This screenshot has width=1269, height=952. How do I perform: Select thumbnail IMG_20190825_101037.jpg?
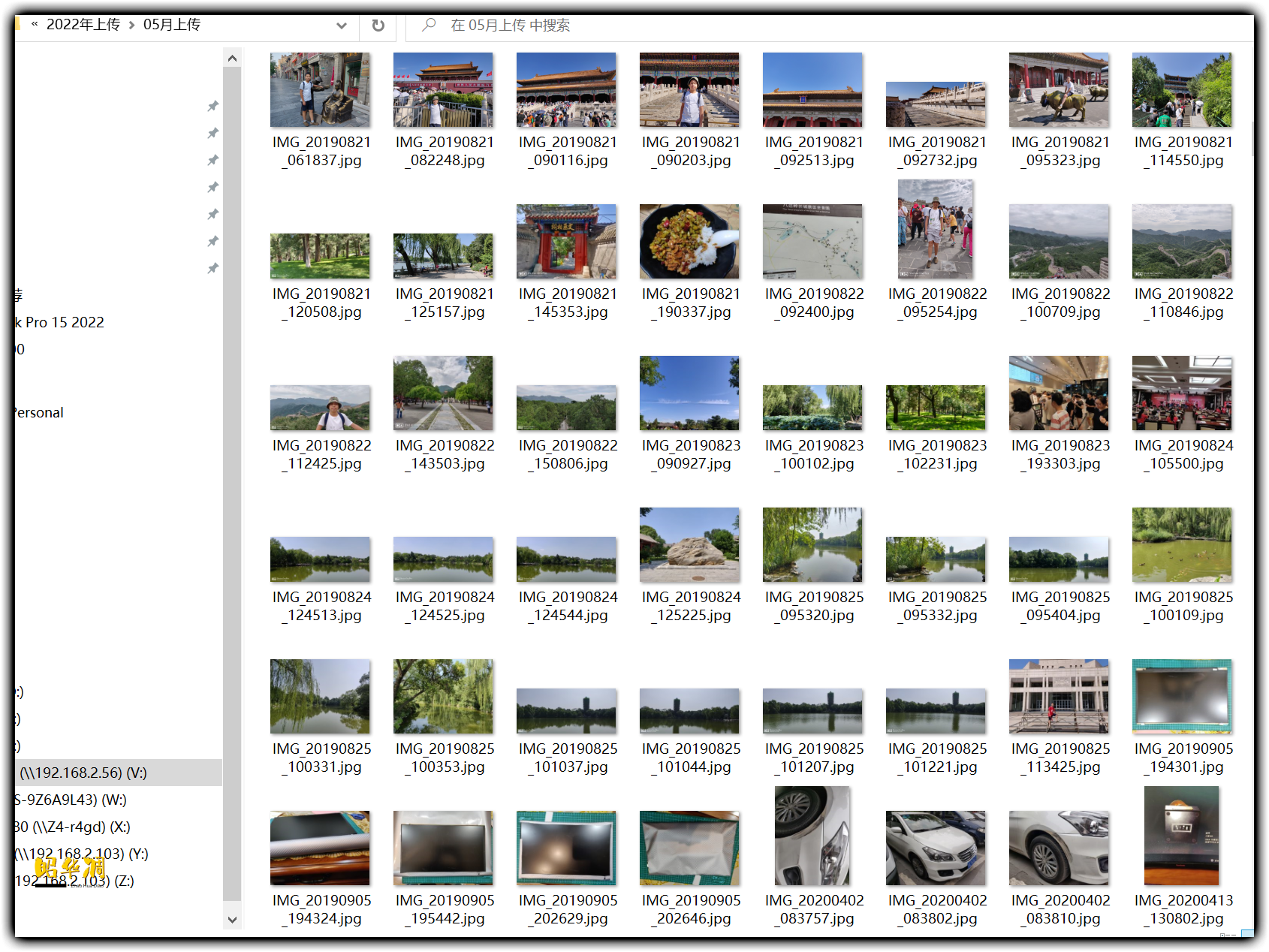coord(567,711)
